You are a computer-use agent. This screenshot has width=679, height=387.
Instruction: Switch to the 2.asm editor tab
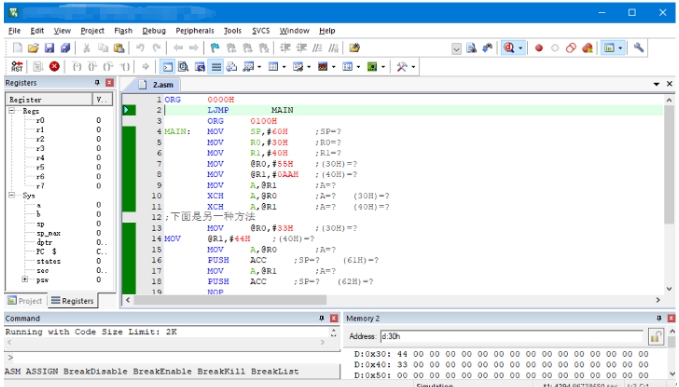157,85
